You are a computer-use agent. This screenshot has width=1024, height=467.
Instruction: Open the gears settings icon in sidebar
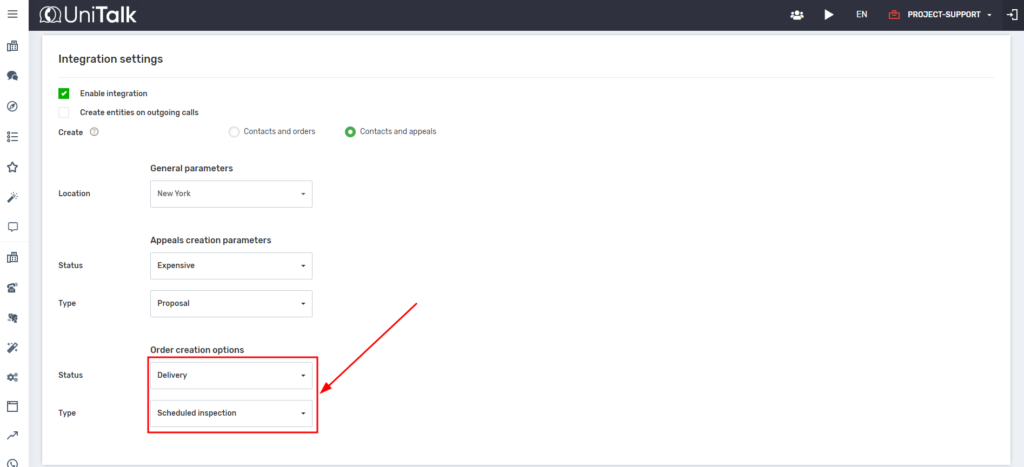(13, 377)
